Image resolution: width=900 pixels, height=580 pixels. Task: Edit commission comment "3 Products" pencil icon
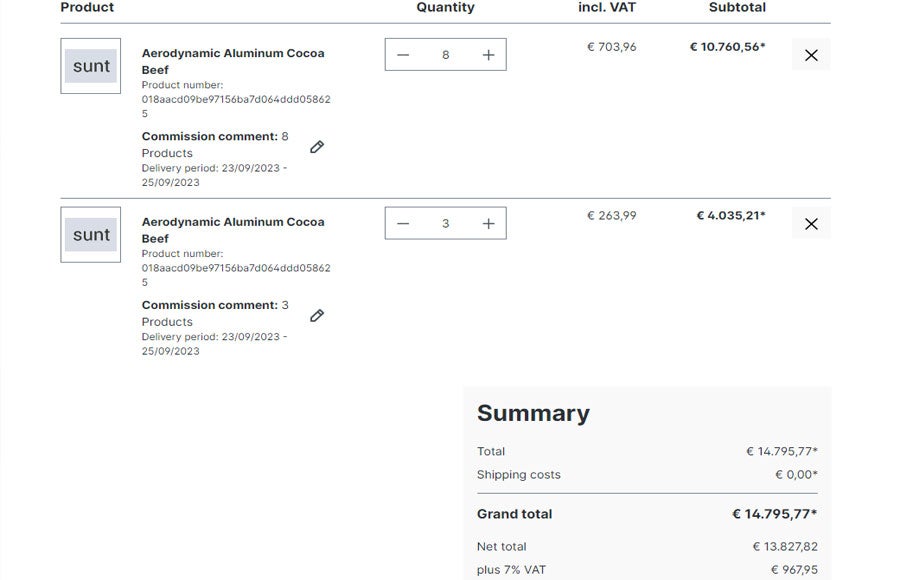tap(317, 316)
